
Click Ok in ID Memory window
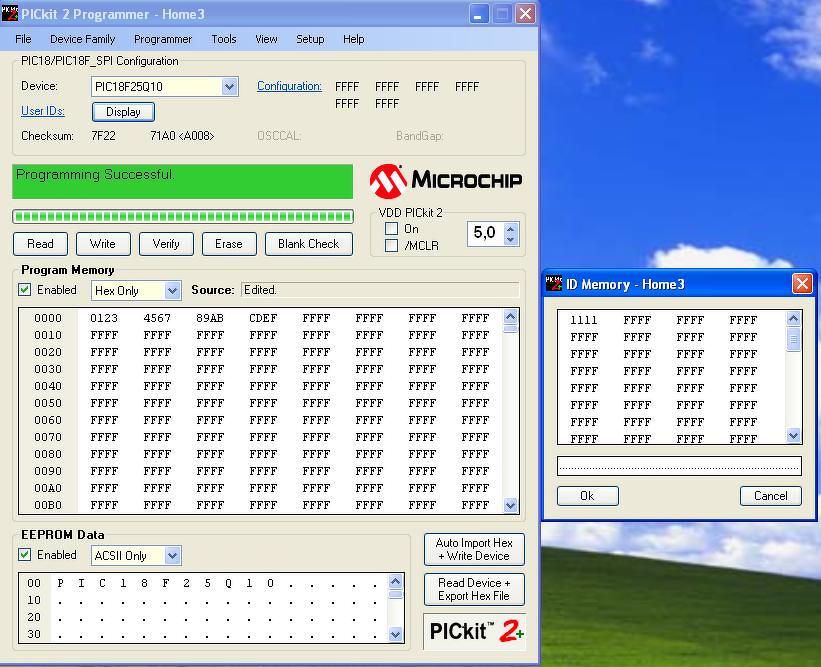[x=587, y=496]
